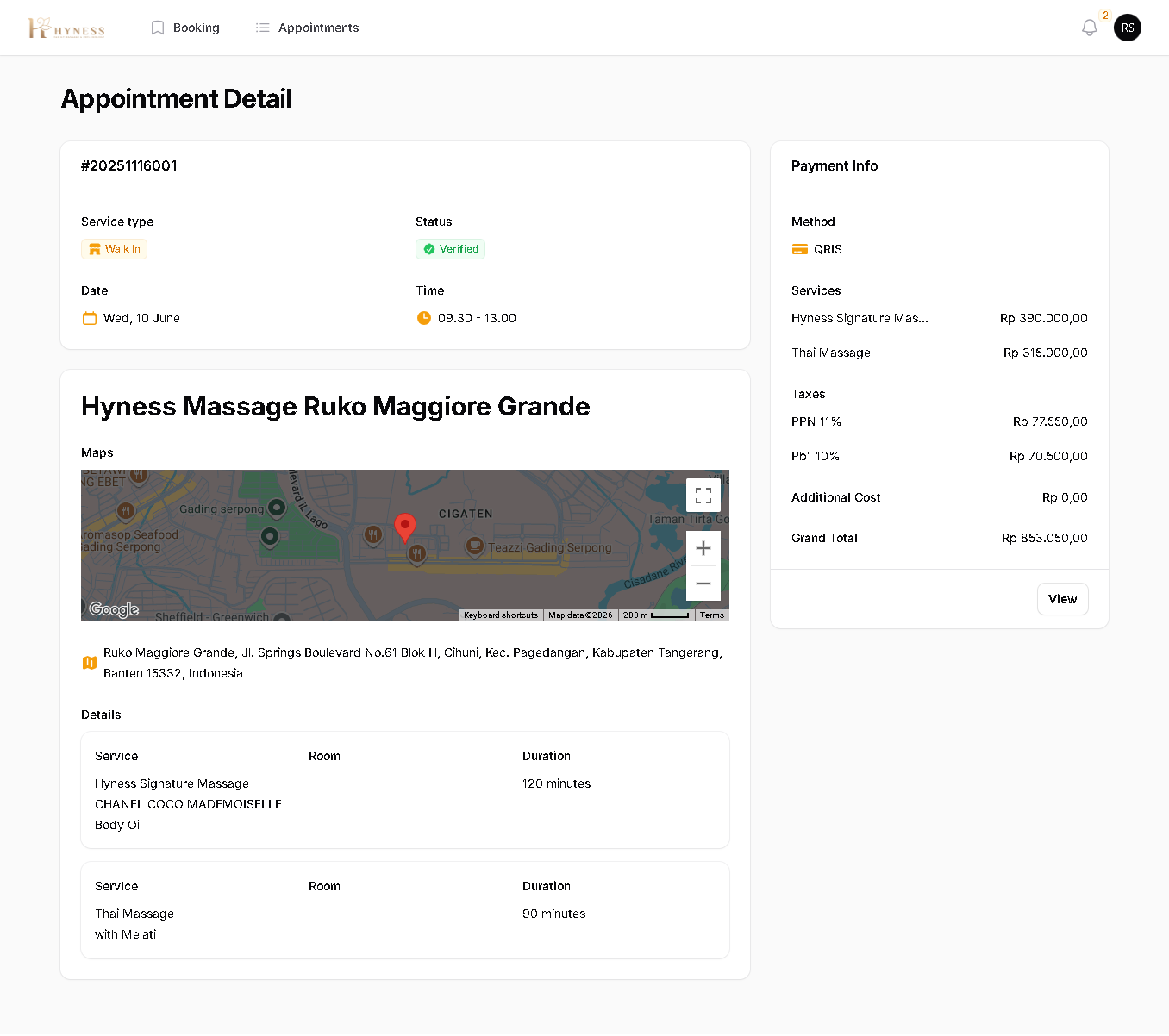Open the map Terms link

coord(712,615)
